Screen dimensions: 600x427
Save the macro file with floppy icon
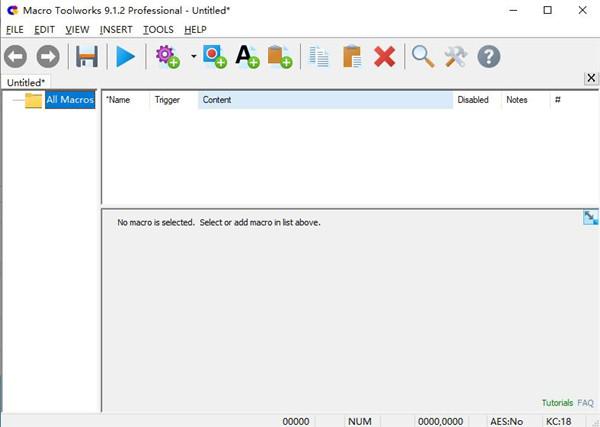click(87, 57)
